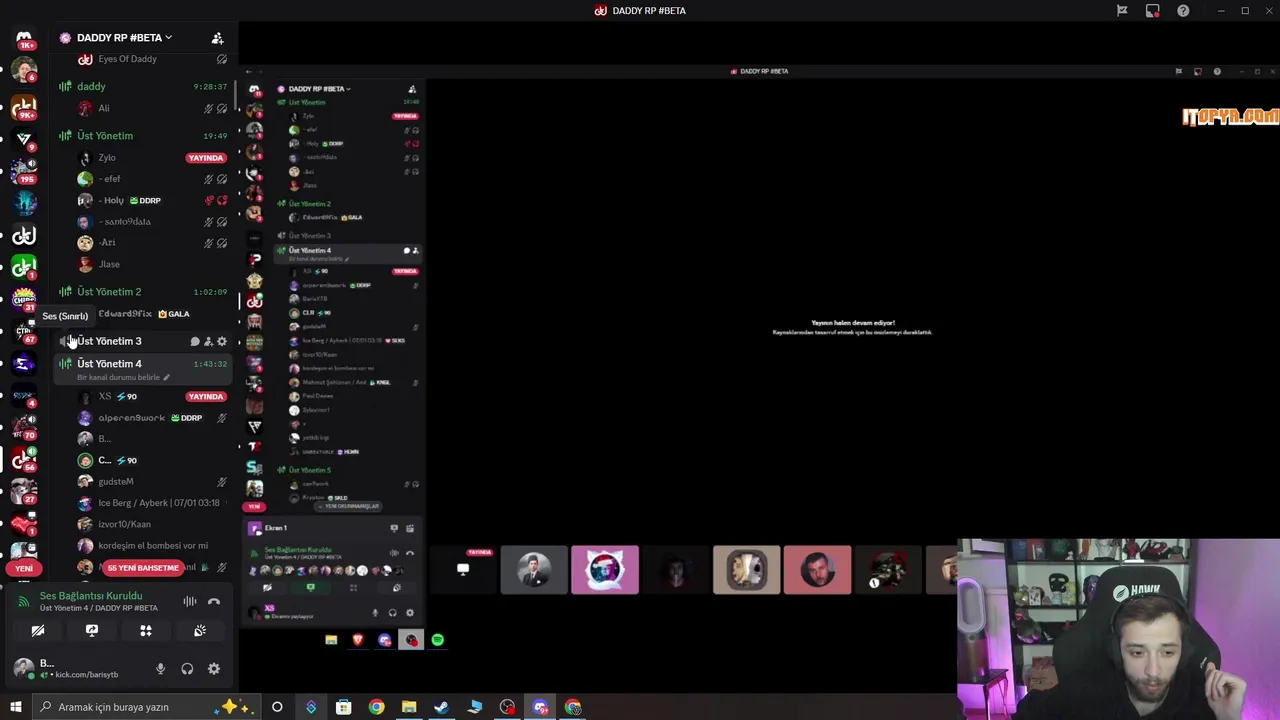Open Ses Bağlantısı Kuruldu connection details
This screenshot has height=720, width=1280.
[91, 596]
